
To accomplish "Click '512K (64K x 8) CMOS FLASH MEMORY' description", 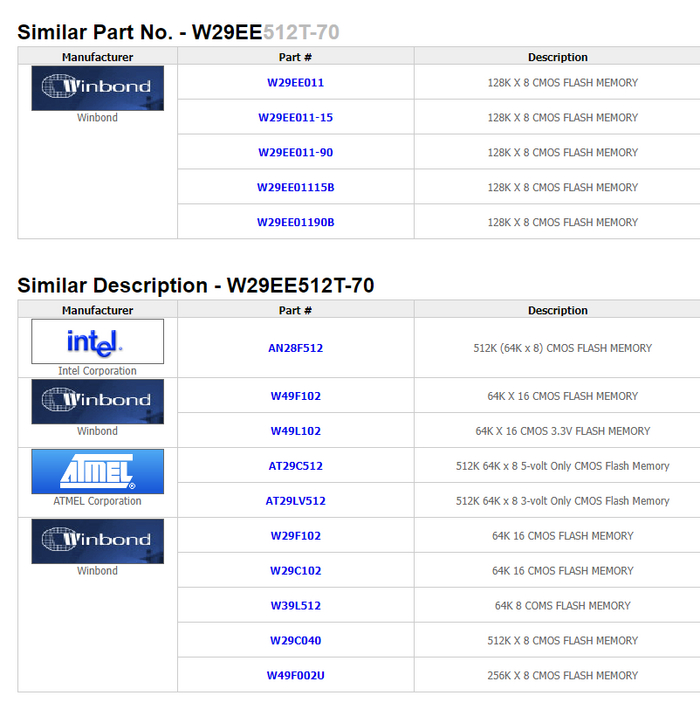I will (x=563, y=348).
